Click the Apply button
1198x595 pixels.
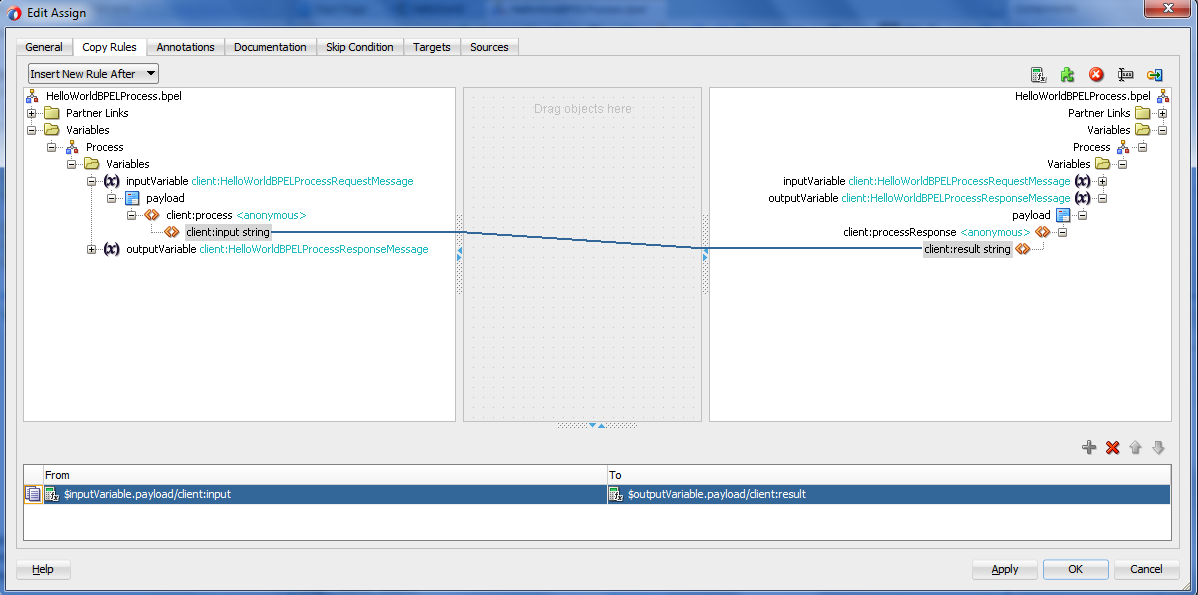(1004, 569)
